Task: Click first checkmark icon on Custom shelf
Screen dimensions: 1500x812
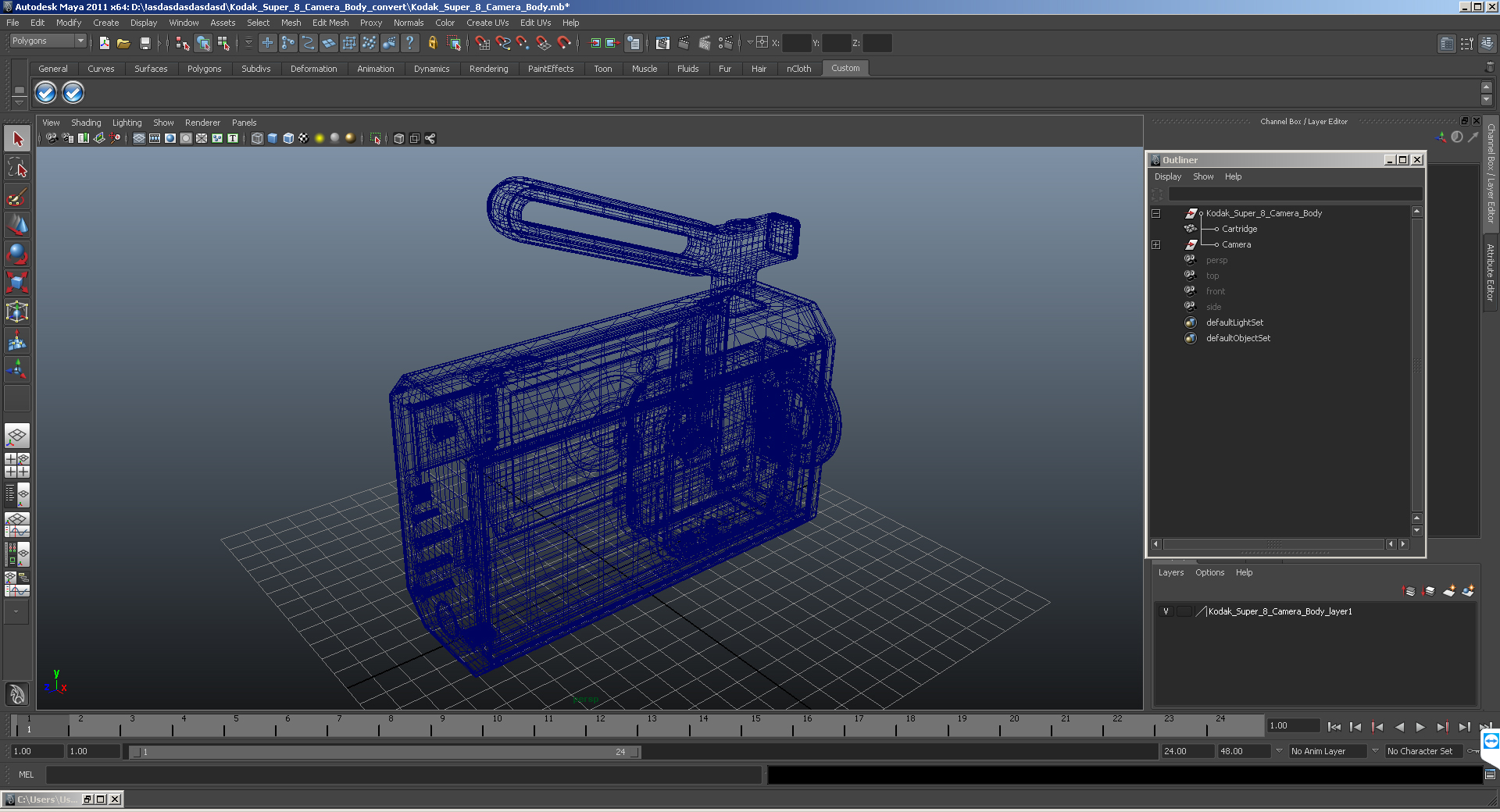Action: 46,93
